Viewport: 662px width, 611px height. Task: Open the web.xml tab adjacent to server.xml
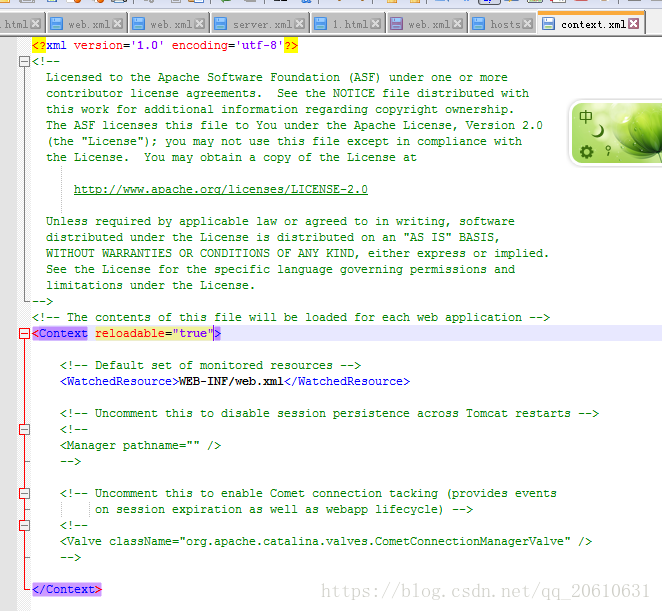[169, 24]
